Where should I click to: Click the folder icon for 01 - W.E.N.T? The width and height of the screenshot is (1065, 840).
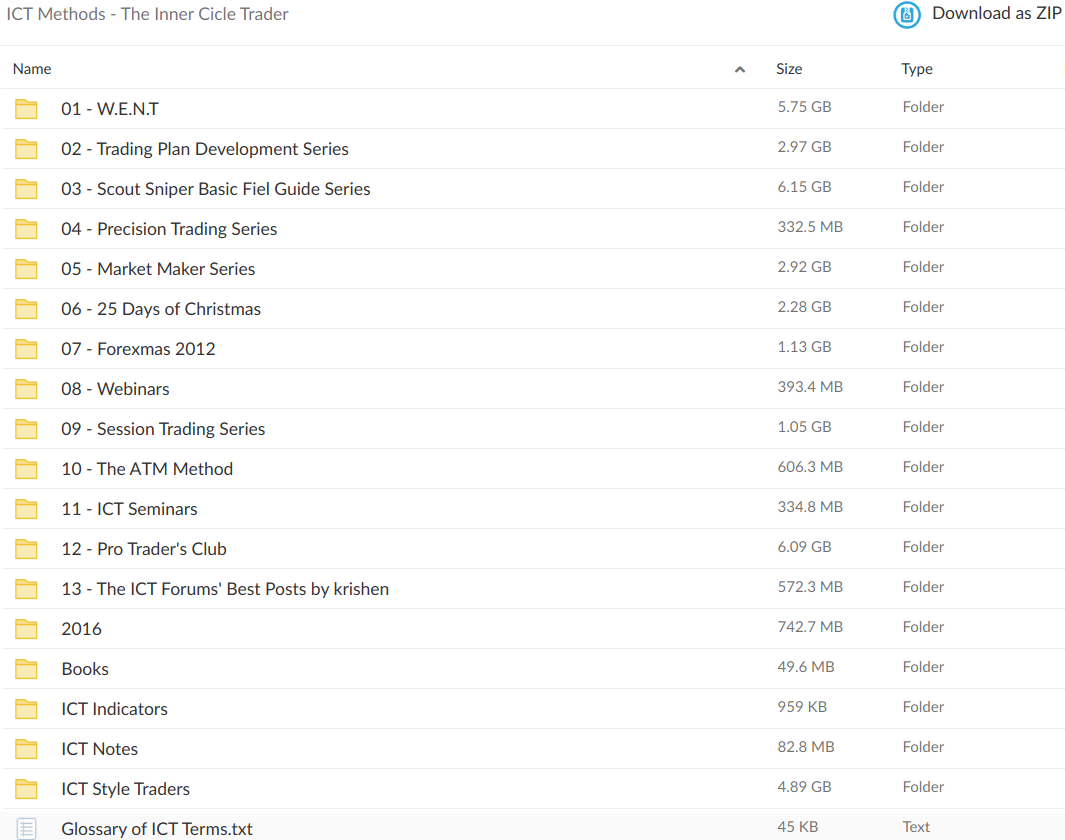coord(27,109)
